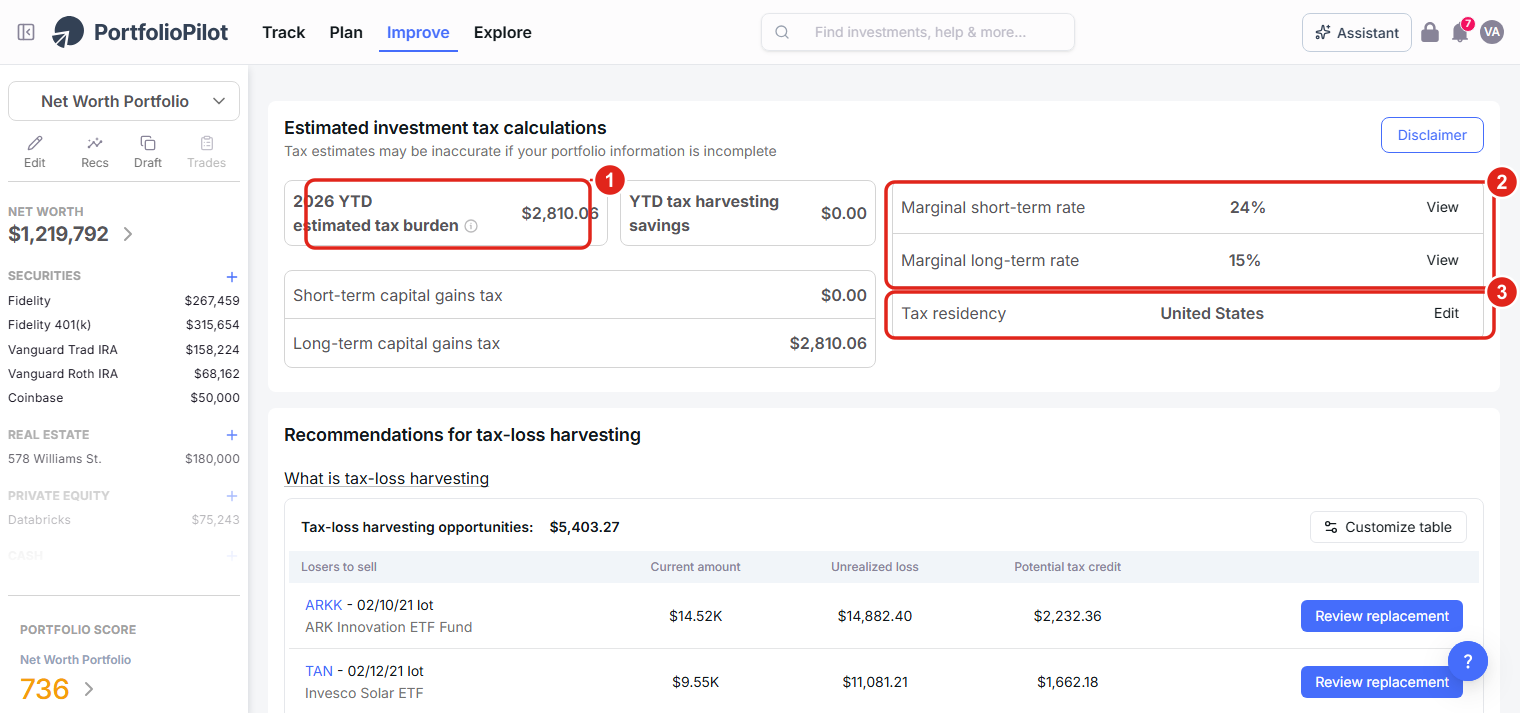Focus the Find investments search field

(x=918, y=32)
